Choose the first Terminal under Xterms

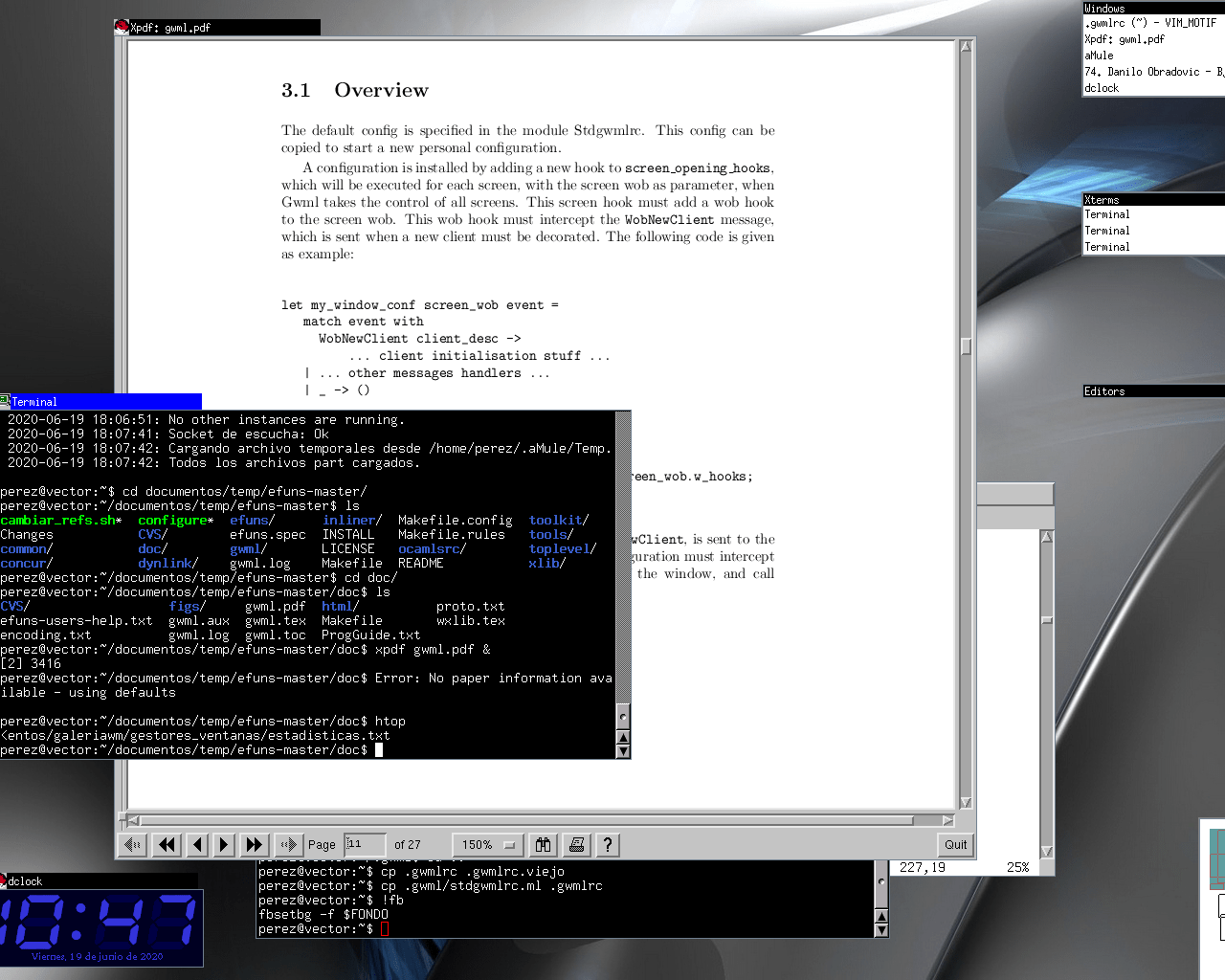point(1107,214)
